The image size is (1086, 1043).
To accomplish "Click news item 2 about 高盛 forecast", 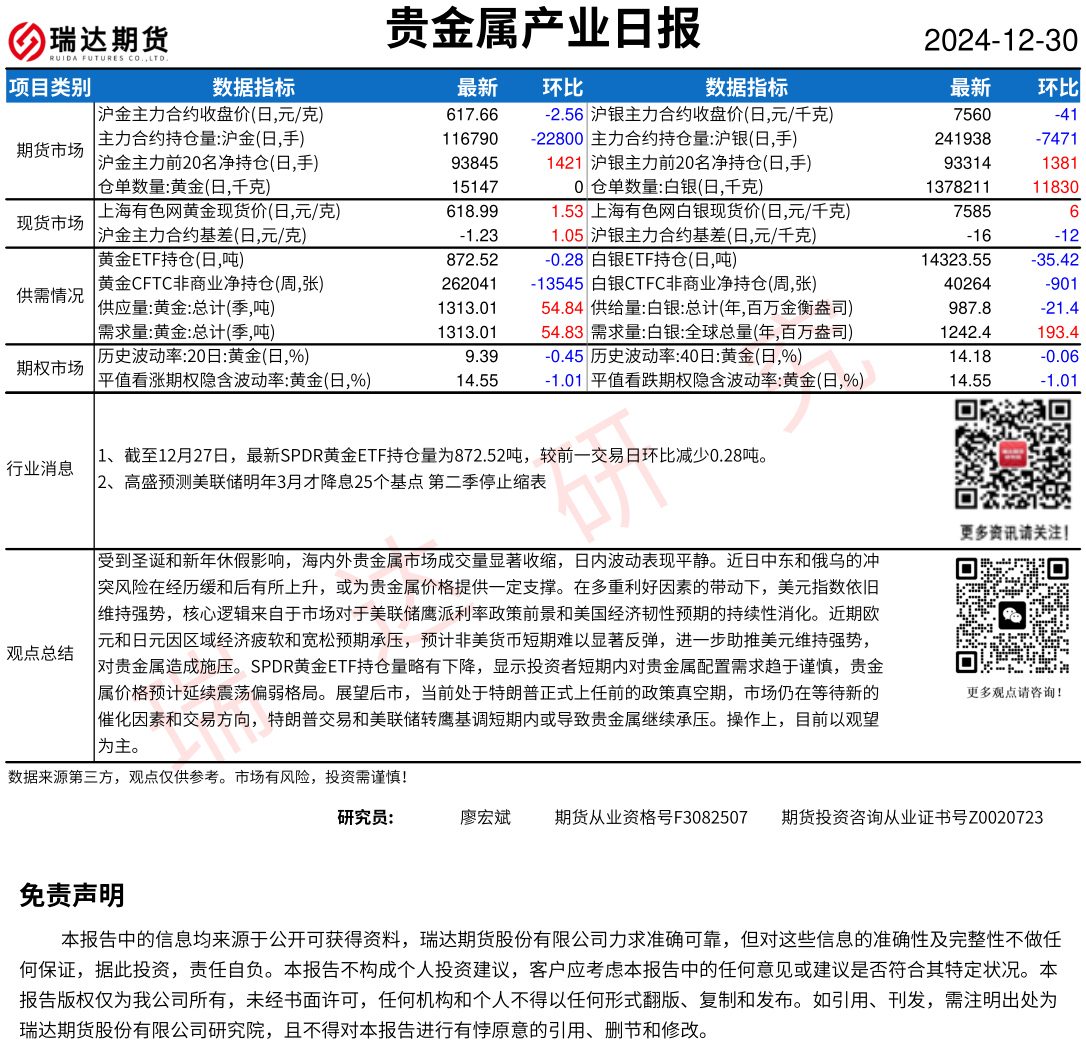I will pyautogui.click(x=321, y=482).
